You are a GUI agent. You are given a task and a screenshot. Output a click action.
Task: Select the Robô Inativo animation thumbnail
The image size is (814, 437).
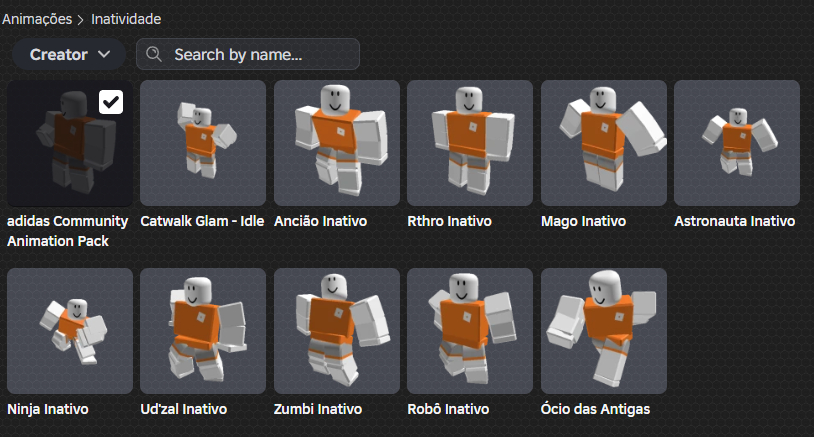[x=470, y=331]
